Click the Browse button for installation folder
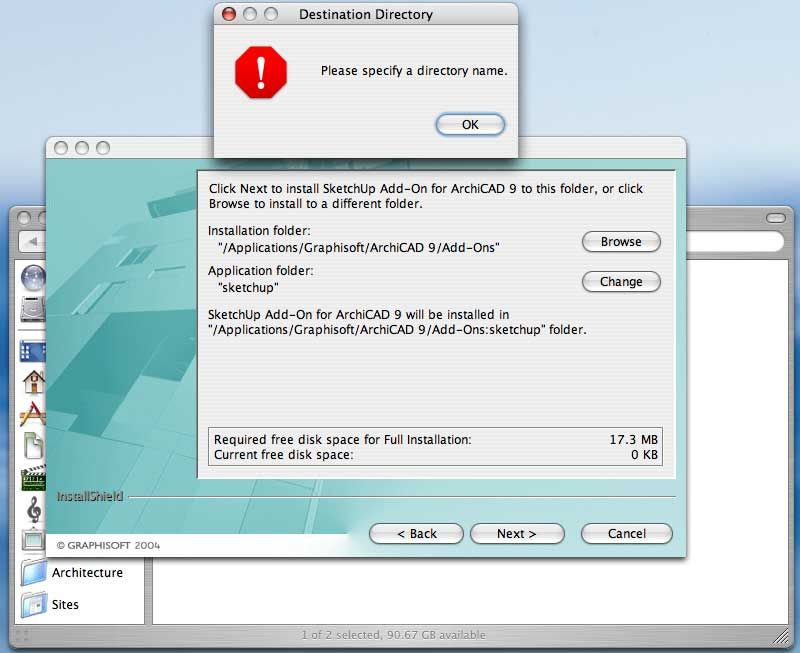The width and height of the screenshot is (800, 653). pos(621,241)
